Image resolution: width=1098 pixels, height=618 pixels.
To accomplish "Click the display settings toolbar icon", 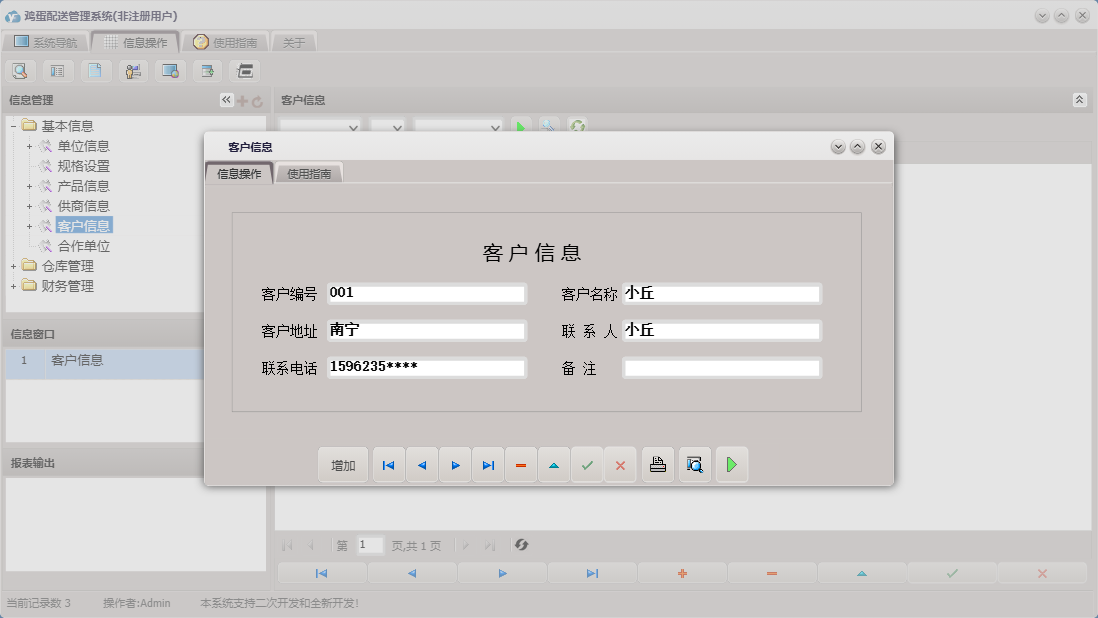I will pyautogui.click(x=169, y=70).
